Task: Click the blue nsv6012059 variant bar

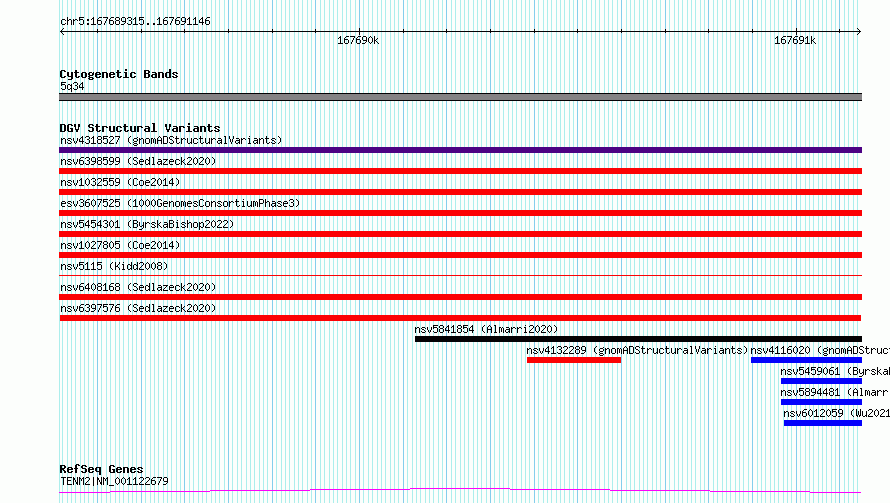Action: (x=822, y=423)
